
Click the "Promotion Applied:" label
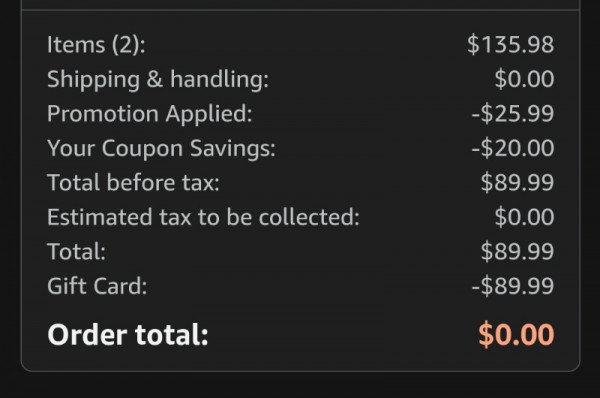coord(150,114)
